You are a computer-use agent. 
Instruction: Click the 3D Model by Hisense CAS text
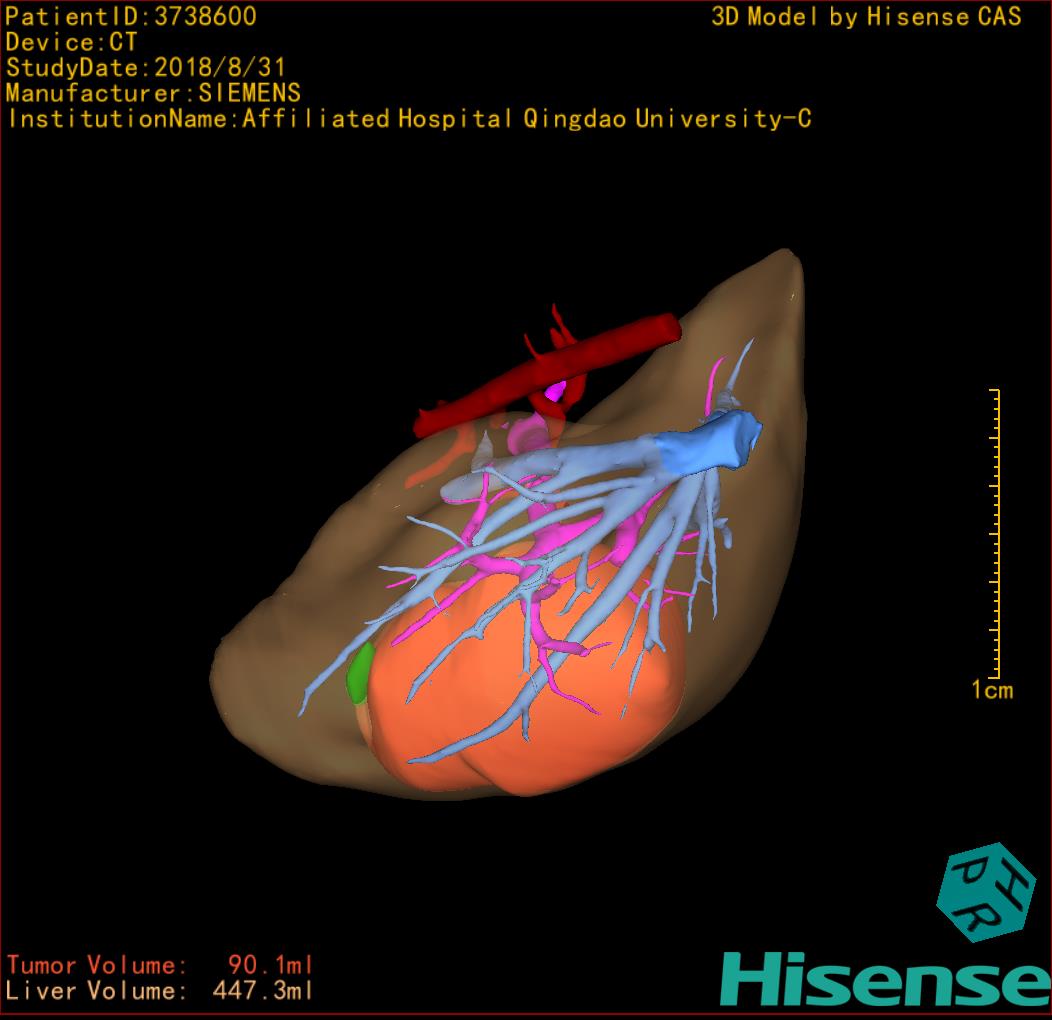click(x=866, y=17)
